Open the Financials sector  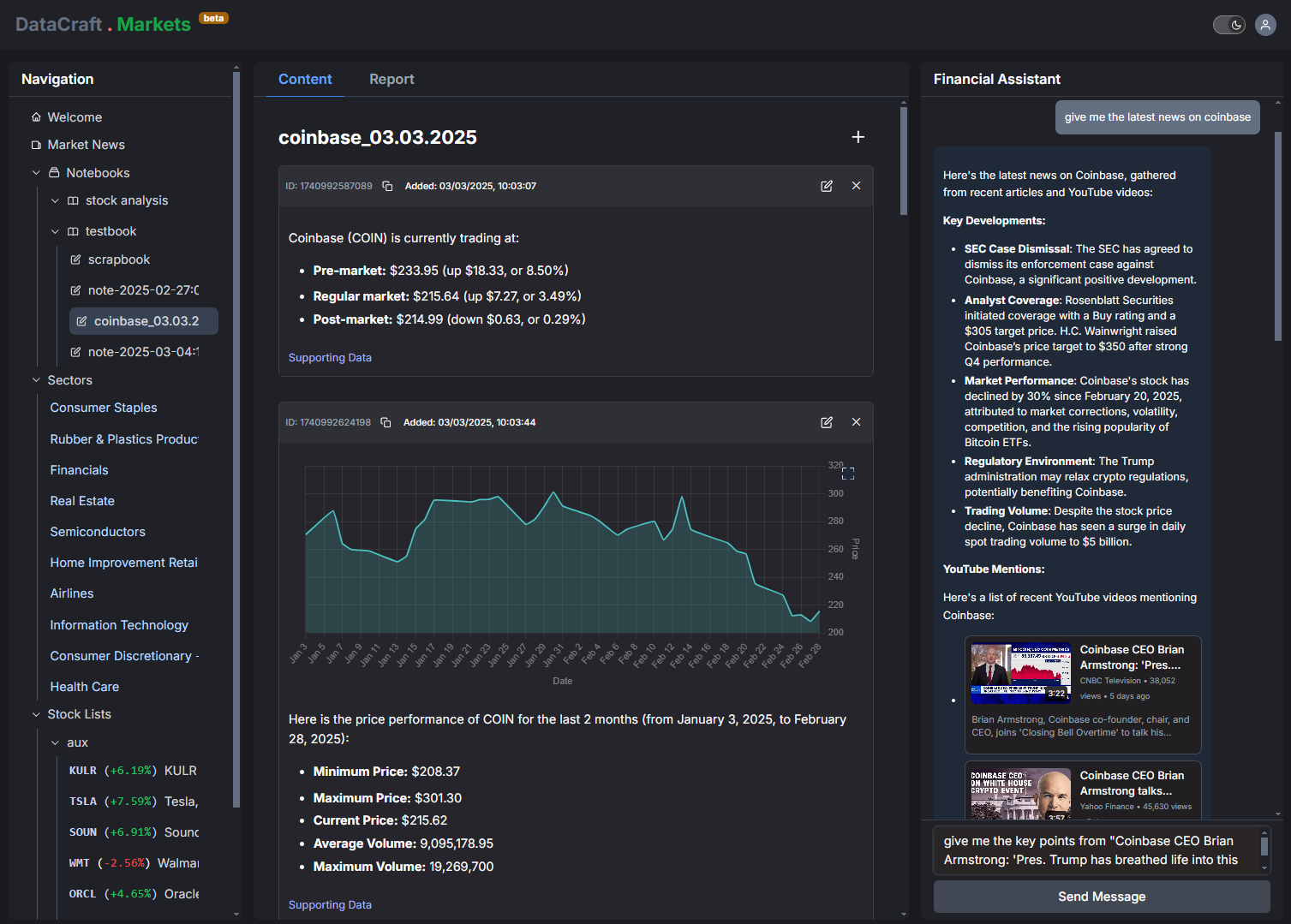pyautogui.click(x=79, y=470)
